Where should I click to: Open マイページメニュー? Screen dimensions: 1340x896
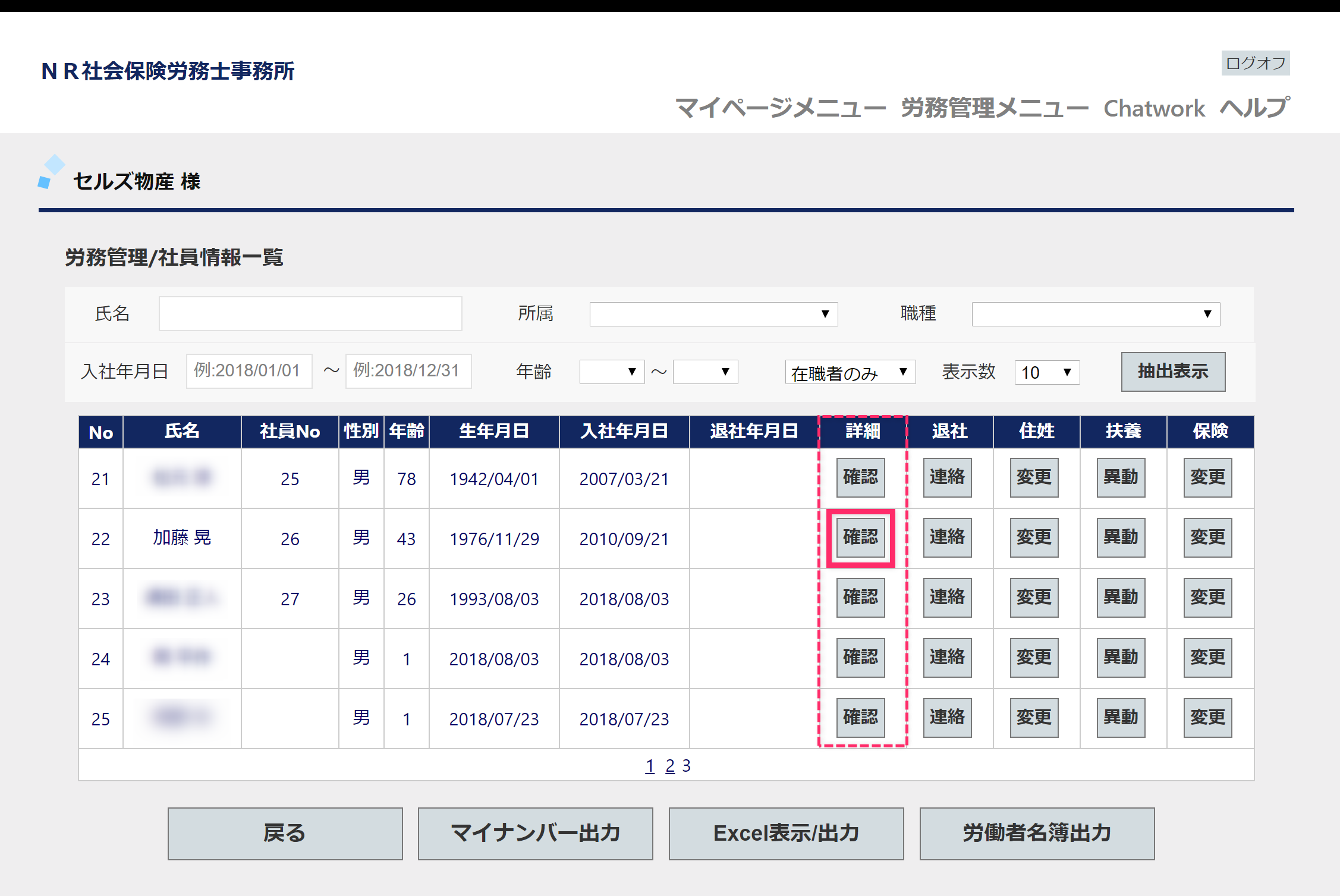780,108
